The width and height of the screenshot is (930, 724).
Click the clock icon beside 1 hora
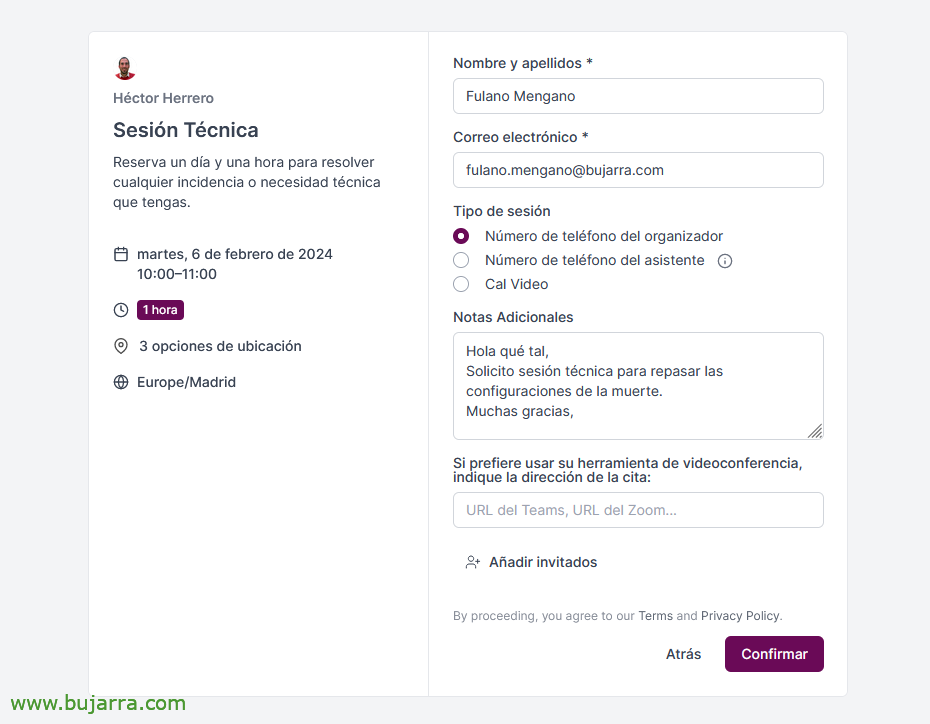coord(121,310)
